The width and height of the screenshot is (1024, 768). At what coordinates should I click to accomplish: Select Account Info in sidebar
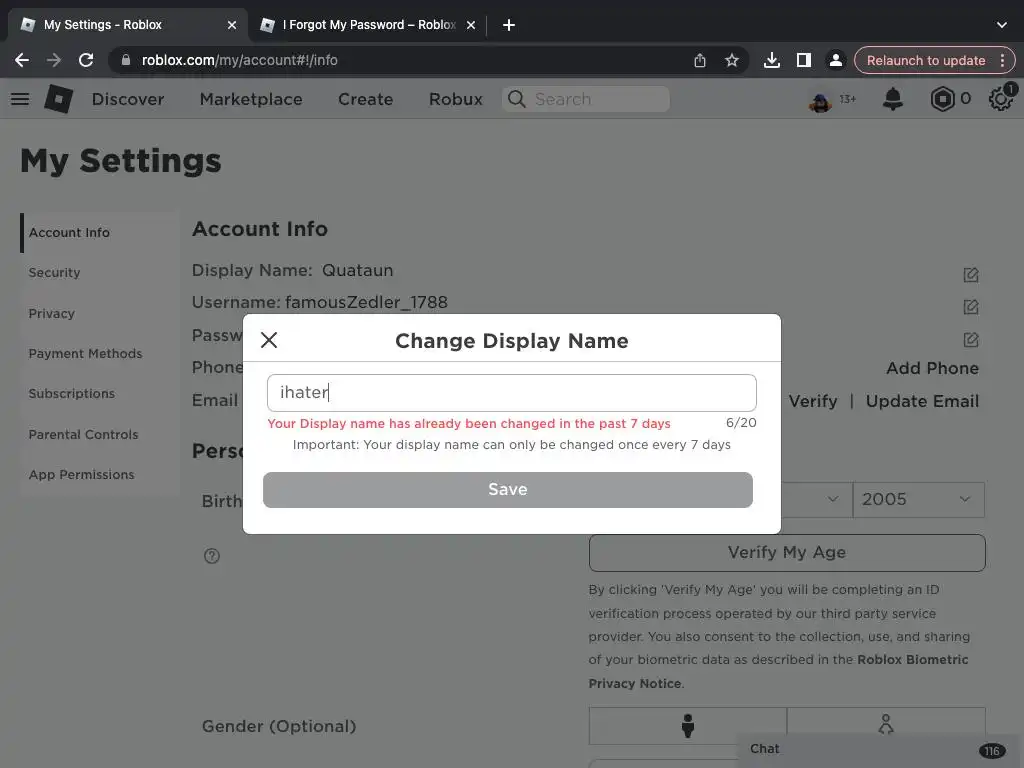pos(69,232)
